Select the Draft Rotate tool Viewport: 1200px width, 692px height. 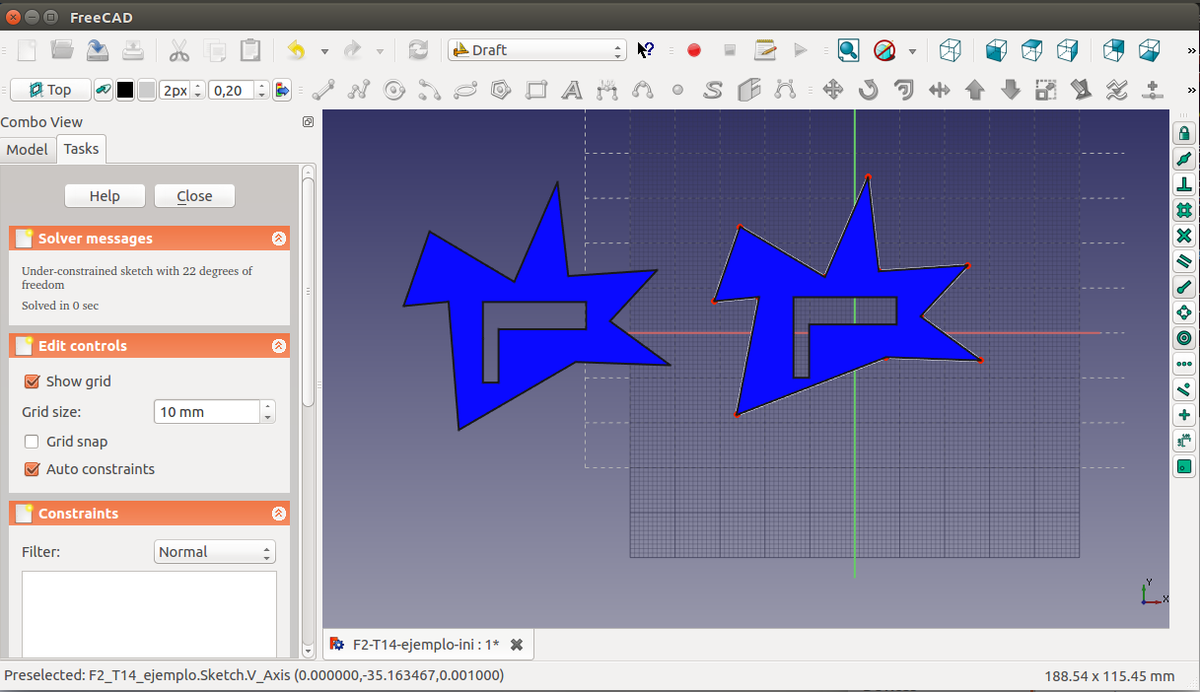pos(868,90)
